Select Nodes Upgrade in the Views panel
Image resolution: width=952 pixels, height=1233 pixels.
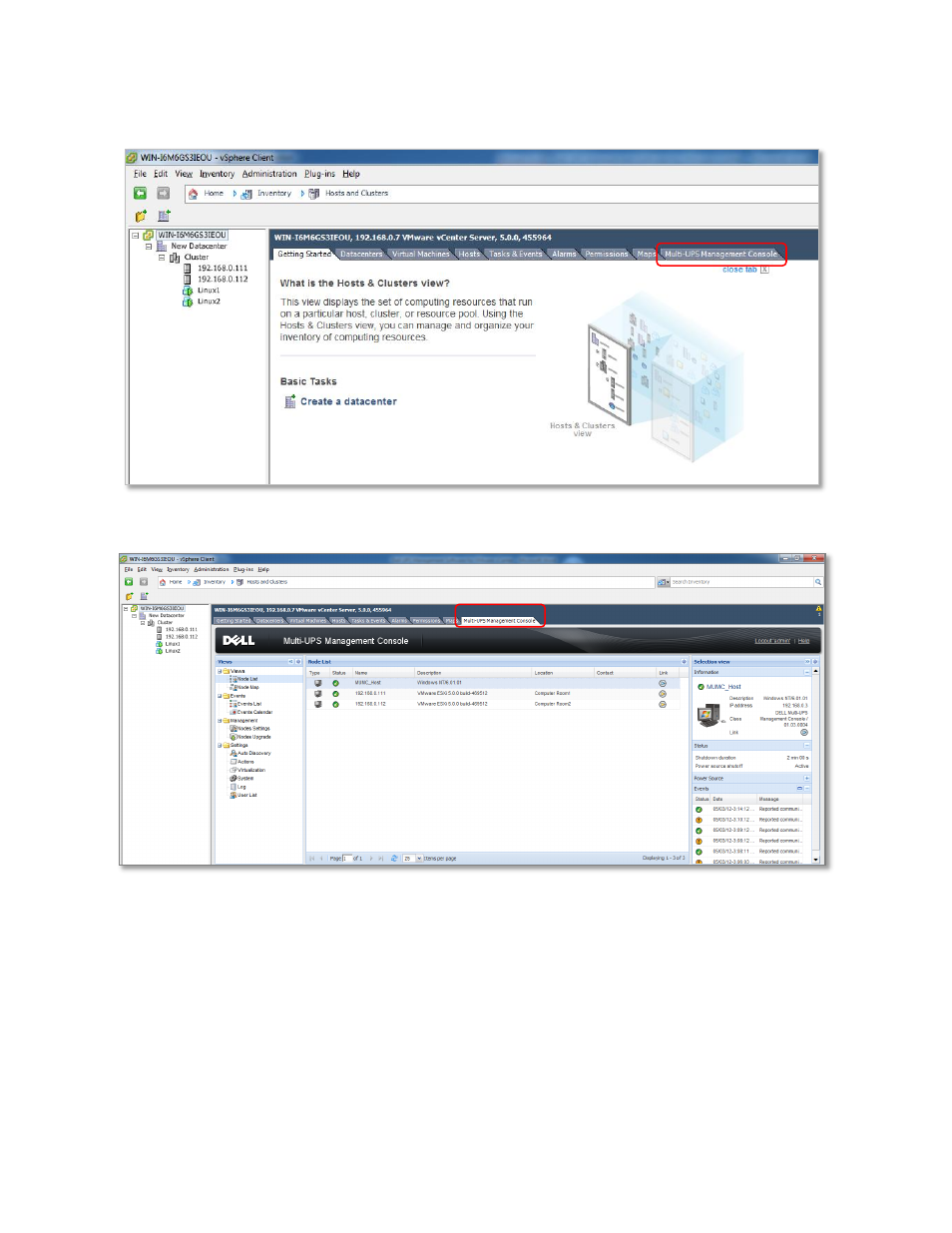pyautogui.click(x=253, y=737)
